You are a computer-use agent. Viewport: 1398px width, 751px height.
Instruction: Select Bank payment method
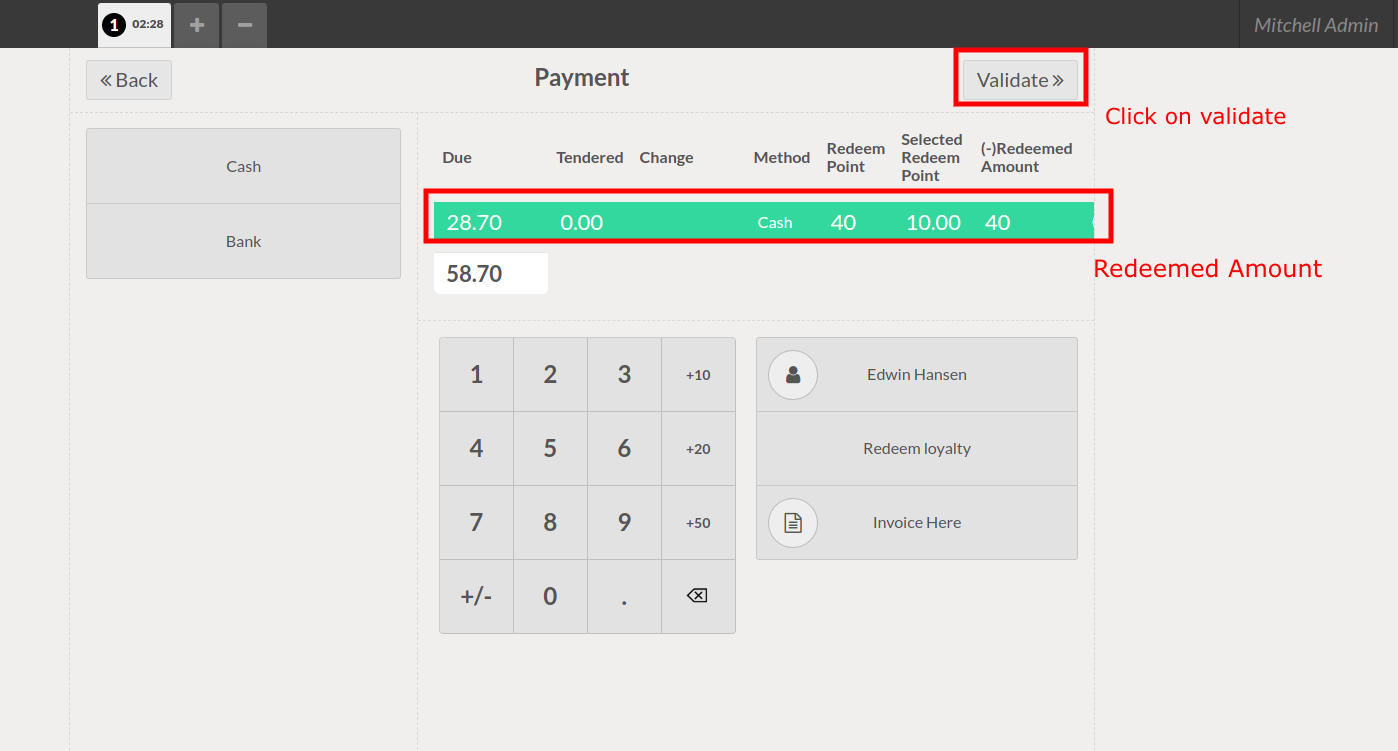click(243, 242)
